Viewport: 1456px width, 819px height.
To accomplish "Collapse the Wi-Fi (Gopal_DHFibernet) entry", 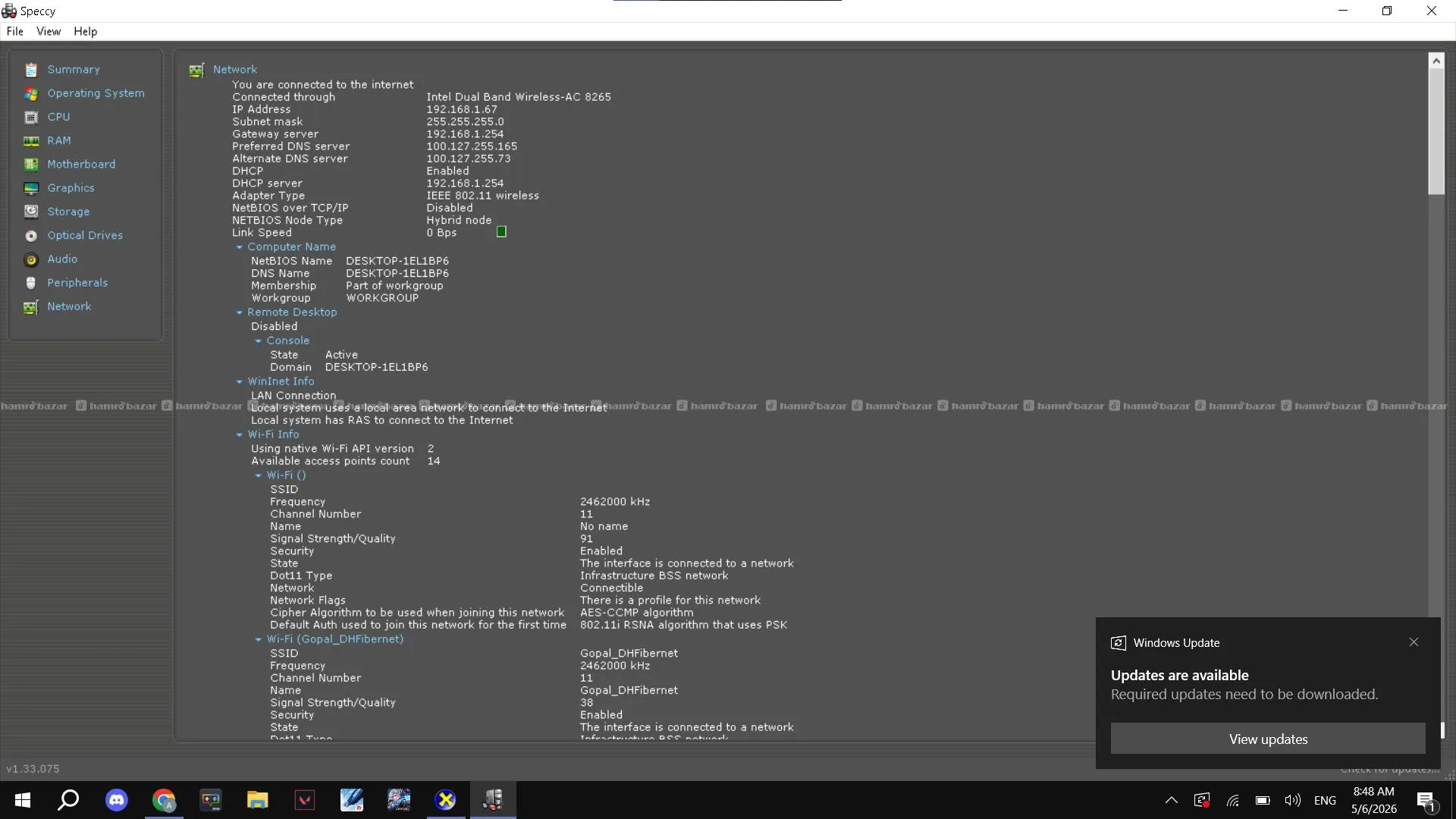I will [259, 640].
